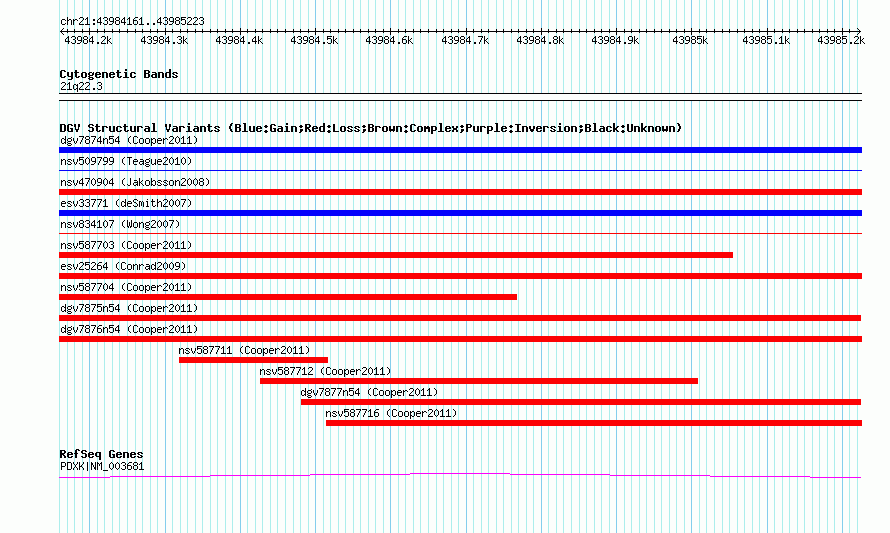The width and height of the screenshot is (890, 533).
Task: Click the RefSeq Genes track title
Action: 101,454
